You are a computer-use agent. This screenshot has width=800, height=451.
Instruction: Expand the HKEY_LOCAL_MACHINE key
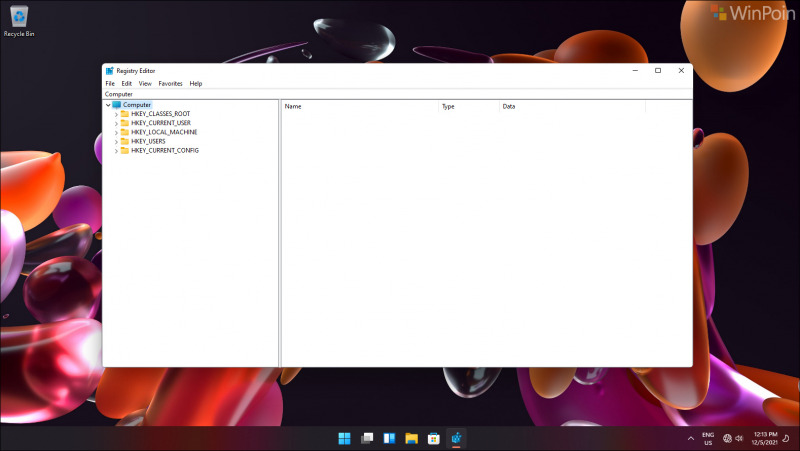pyautogui.click(x=116, y=132)
